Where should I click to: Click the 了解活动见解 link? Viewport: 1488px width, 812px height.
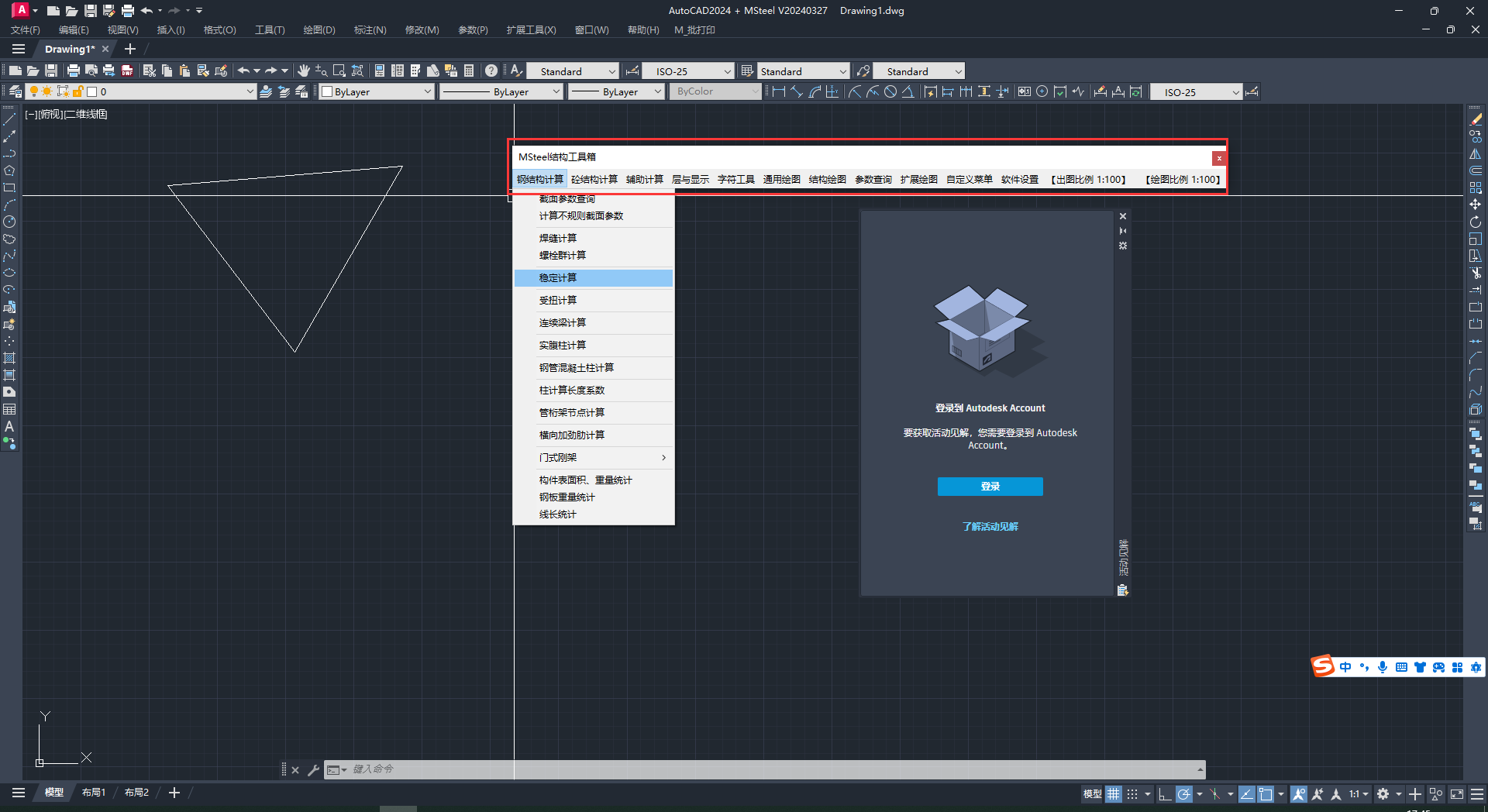[990, 527]
